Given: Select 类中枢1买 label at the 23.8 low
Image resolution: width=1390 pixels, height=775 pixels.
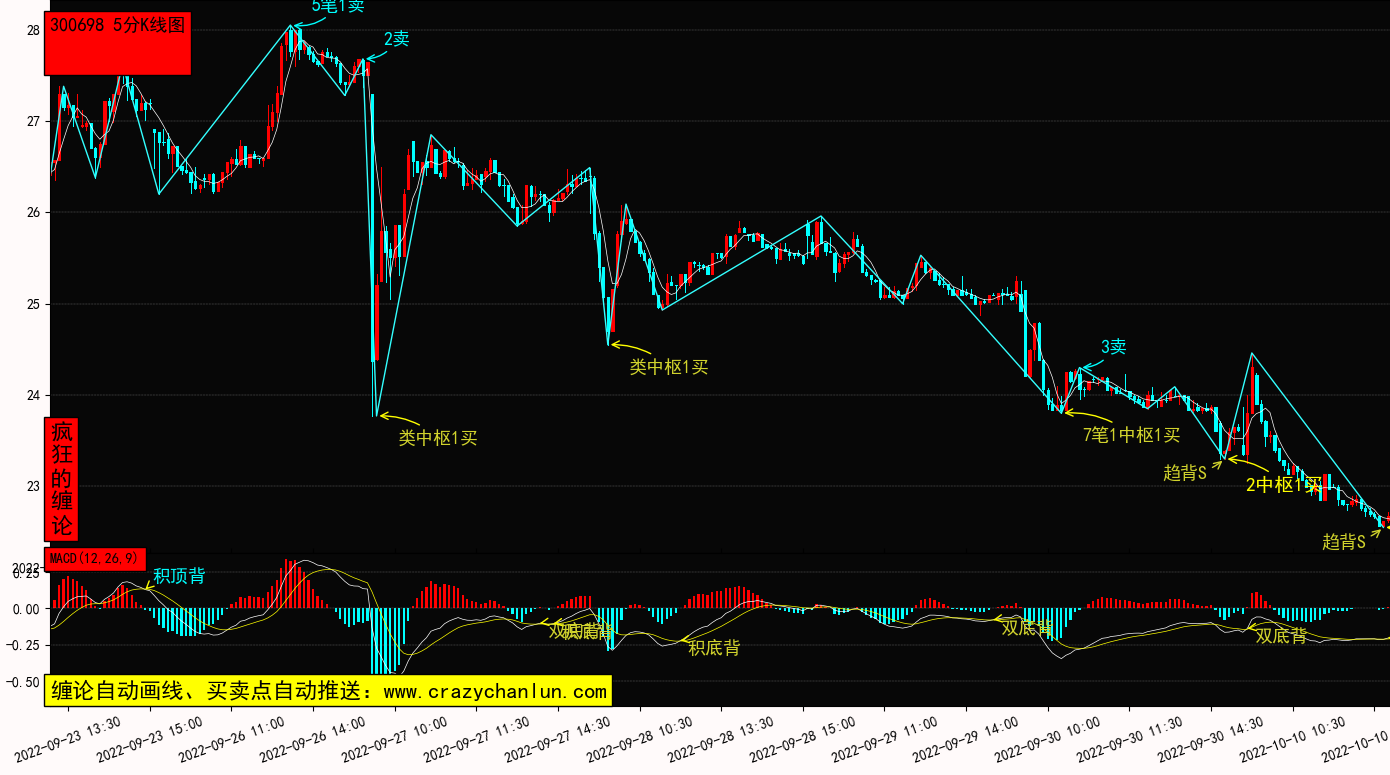Looking at the screenshot, I should [x=438, y=437].
